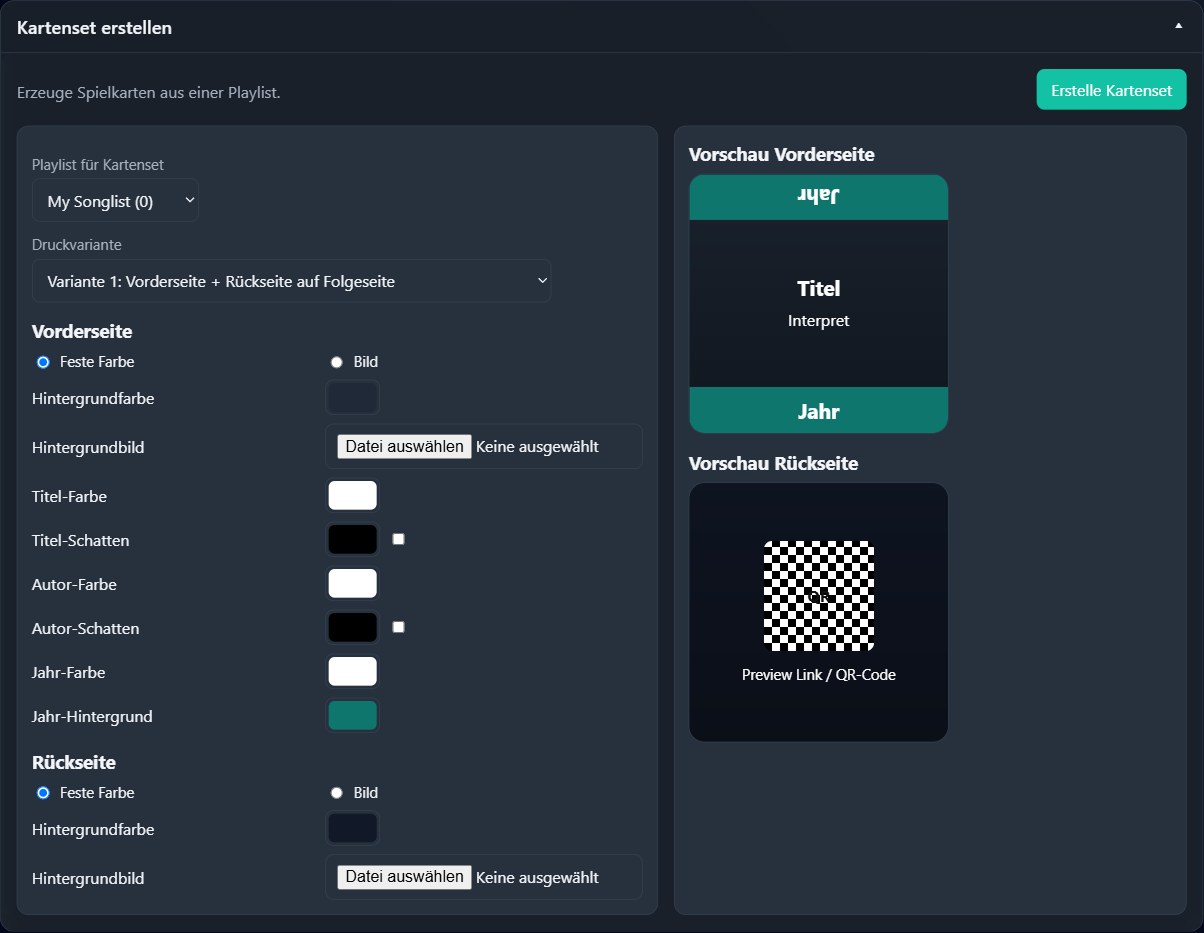The image size is (1204, 933).
Task: Click the Druckvariante label
Action: [x=78, y=244]
